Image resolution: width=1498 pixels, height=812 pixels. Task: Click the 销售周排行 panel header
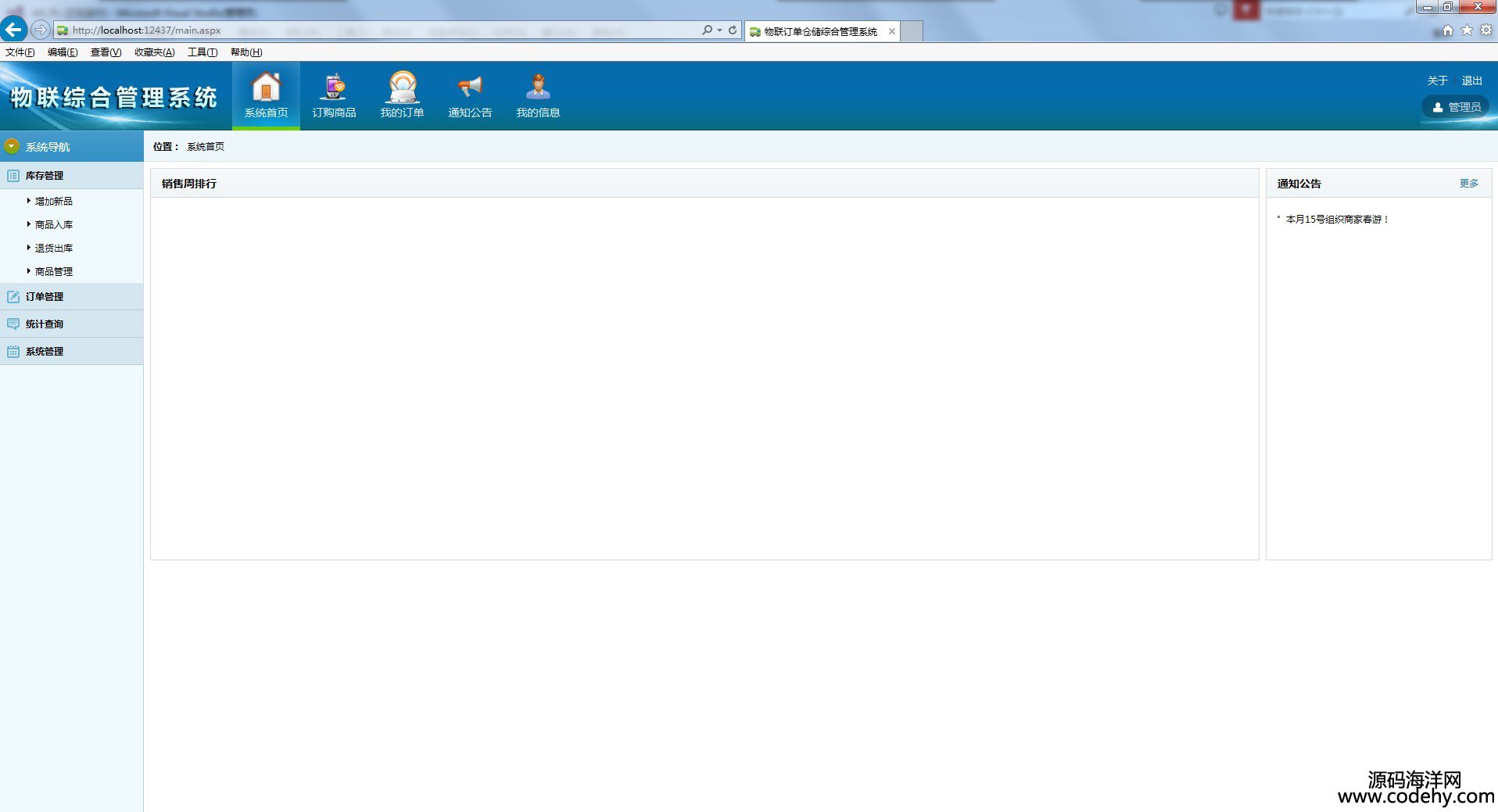coord(704,184)
